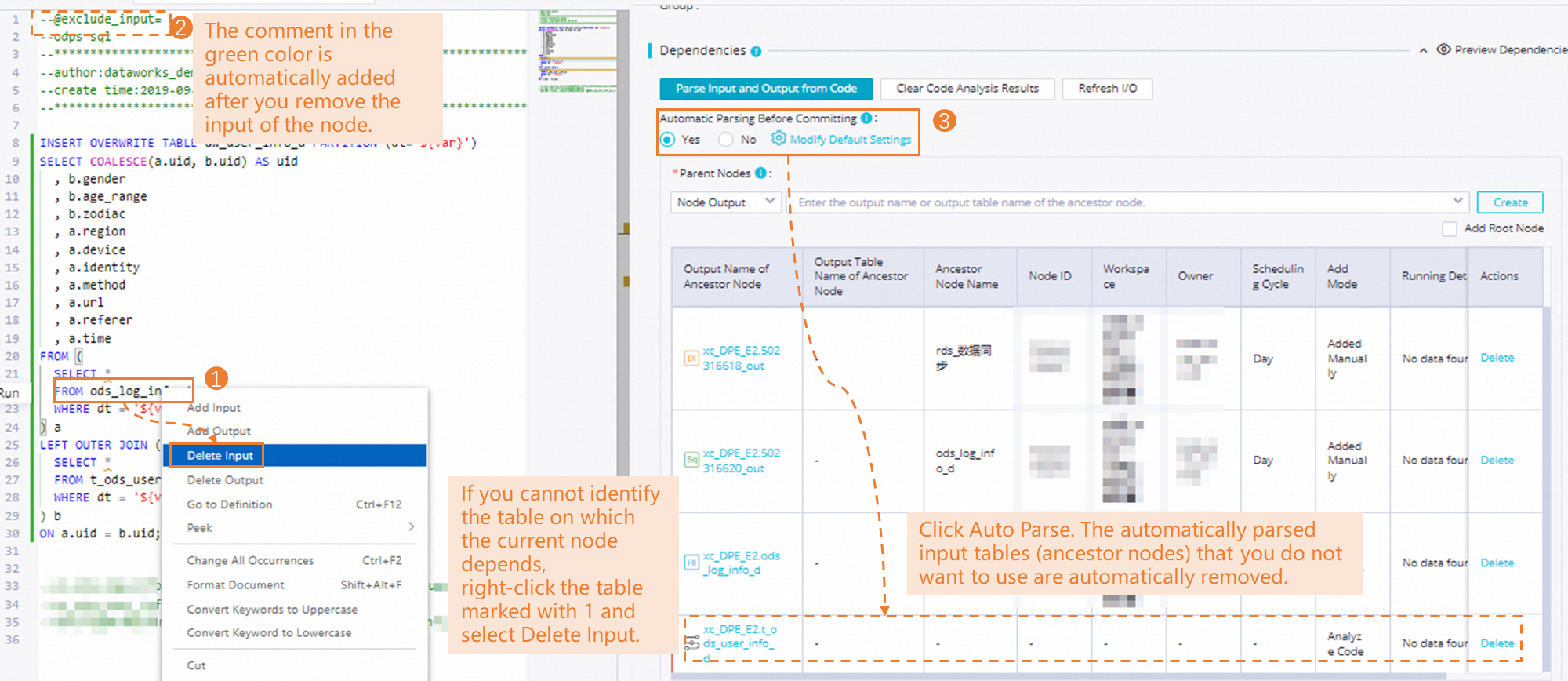
Task: Click the eye icon beside Preview Dependencies
Action: [1443, 49]
